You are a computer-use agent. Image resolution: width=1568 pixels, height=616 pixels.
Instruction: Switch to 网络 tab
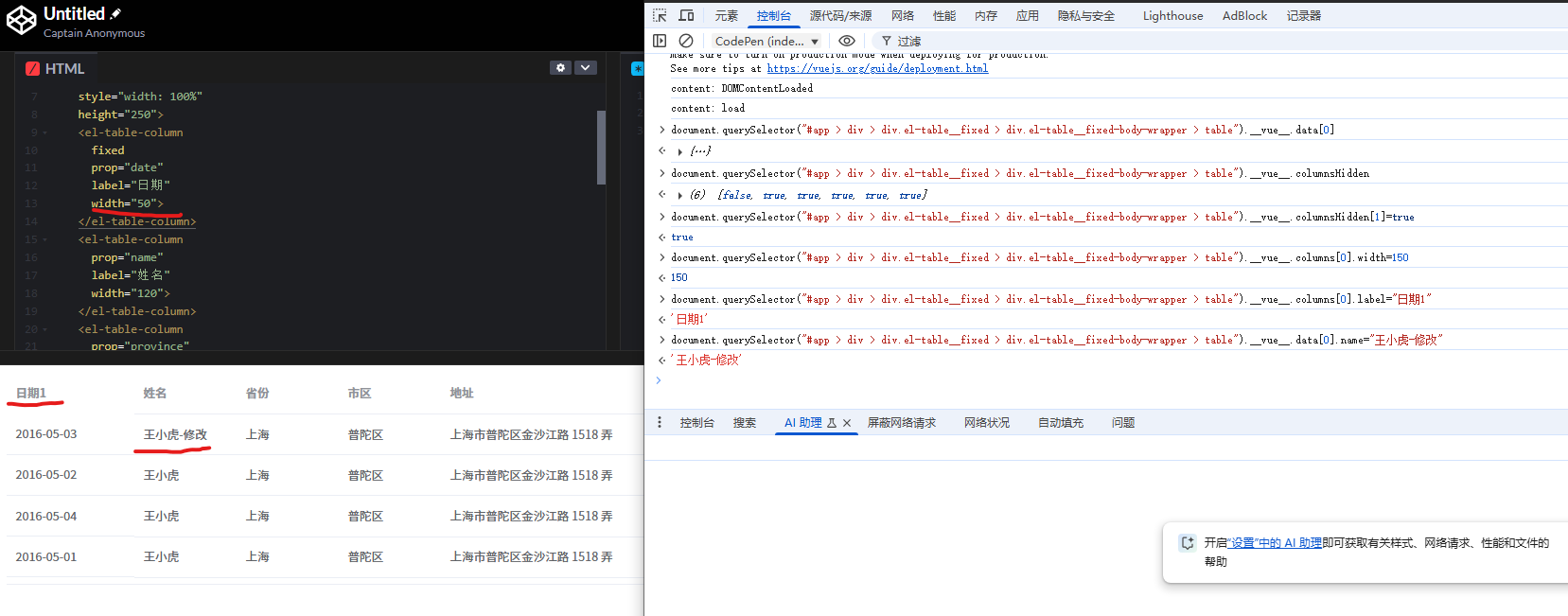point(903,15)
